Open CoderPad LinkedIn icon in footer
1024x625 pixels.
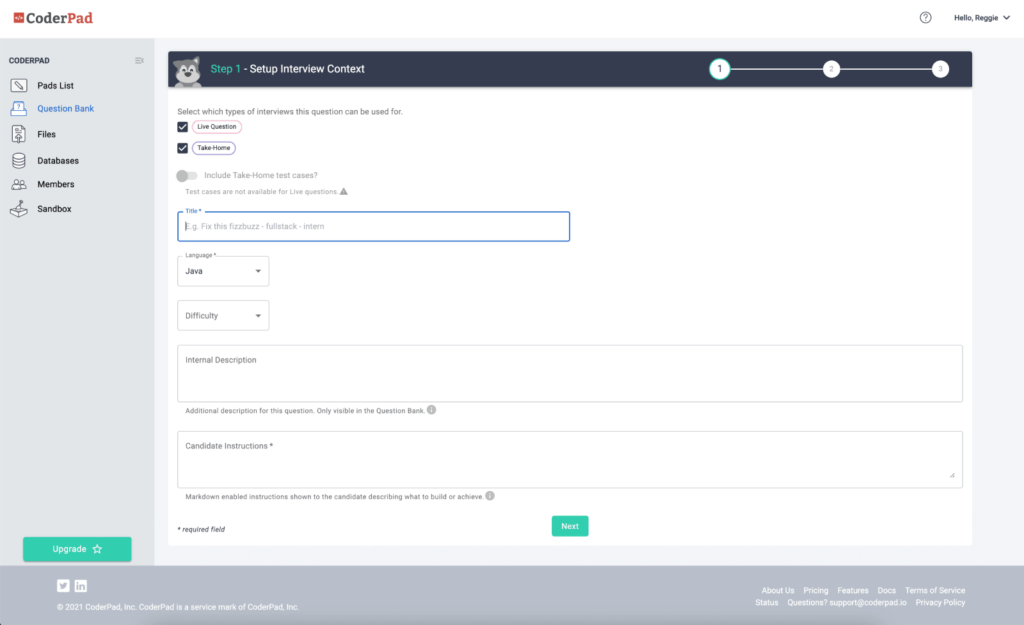coord(81,586)
